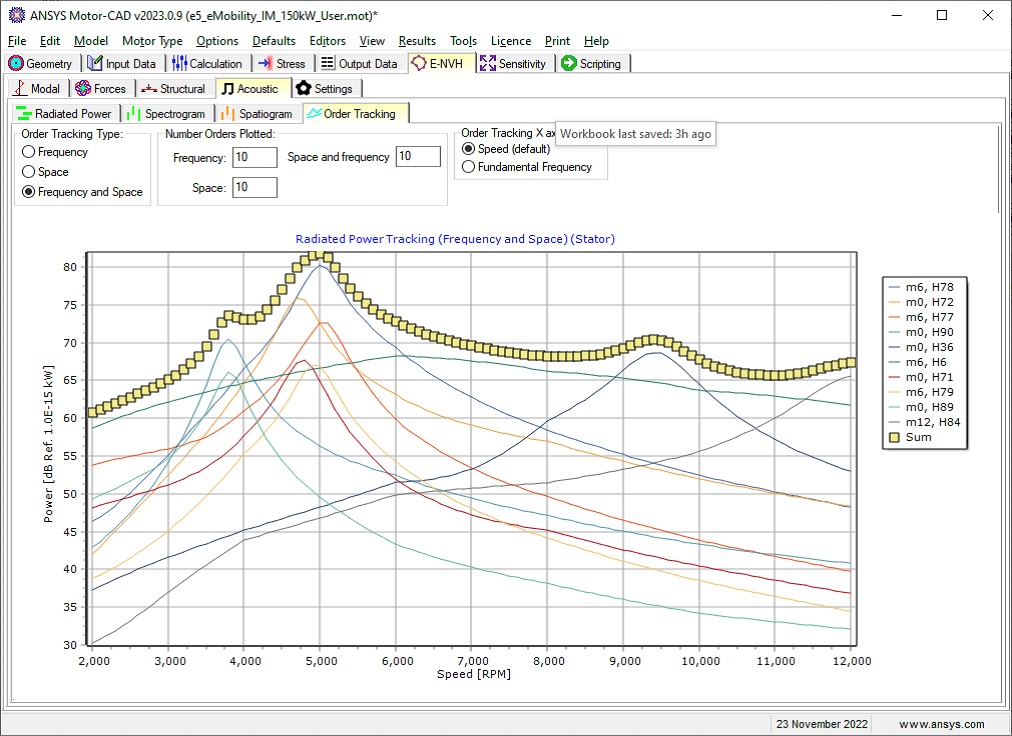Open the Help menu
The height and width of the screenshot is (736, 1012).
click(596, 41)
